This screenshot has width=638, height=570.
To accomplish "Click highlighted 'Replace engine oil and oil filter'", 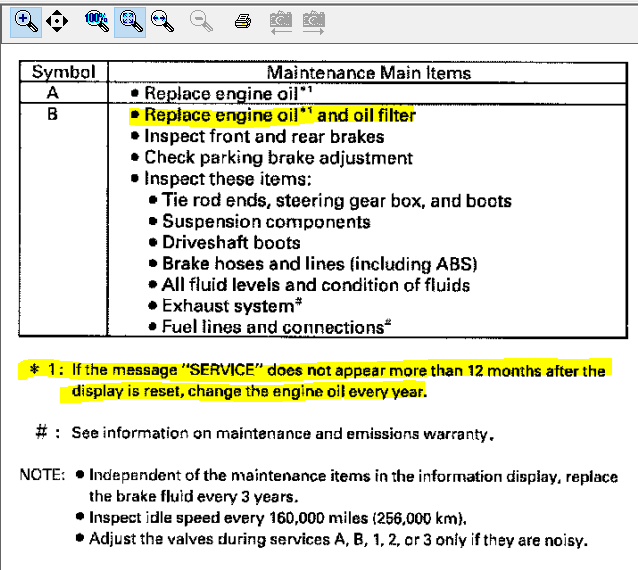I will (273, 116).
